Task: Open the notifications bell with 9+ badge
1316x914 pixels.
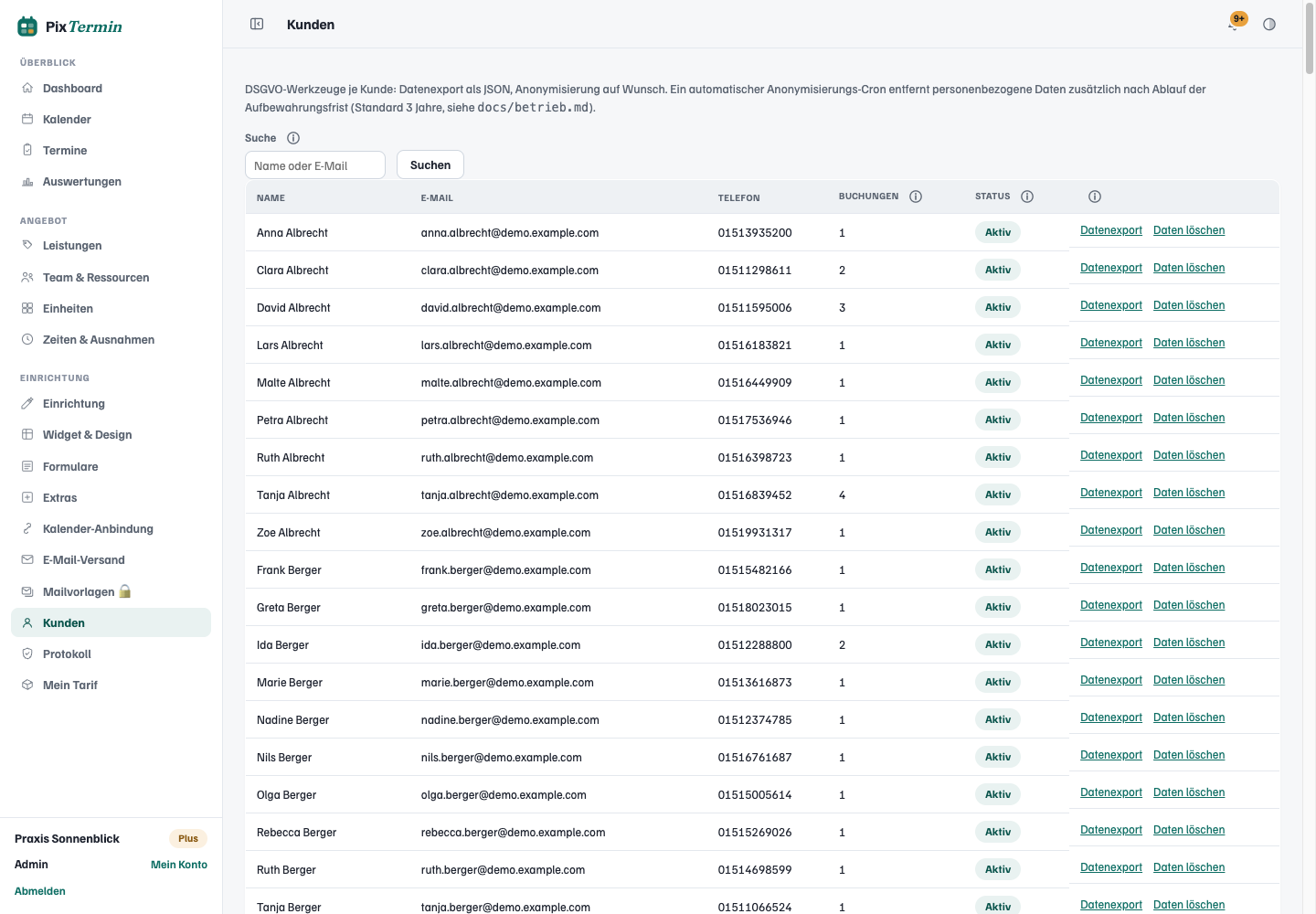Action: point(1235,23)
